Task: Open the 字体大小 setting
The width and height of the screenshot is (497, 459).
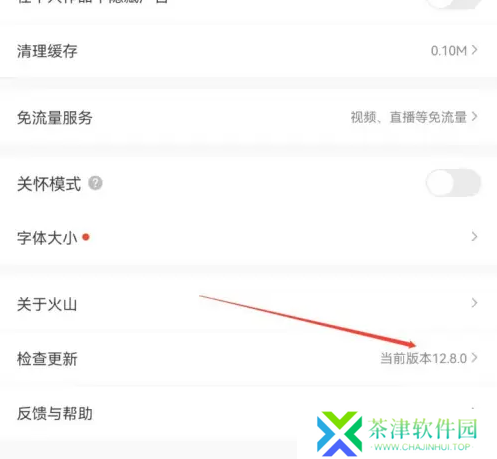Action: click(x=248, y=237)
